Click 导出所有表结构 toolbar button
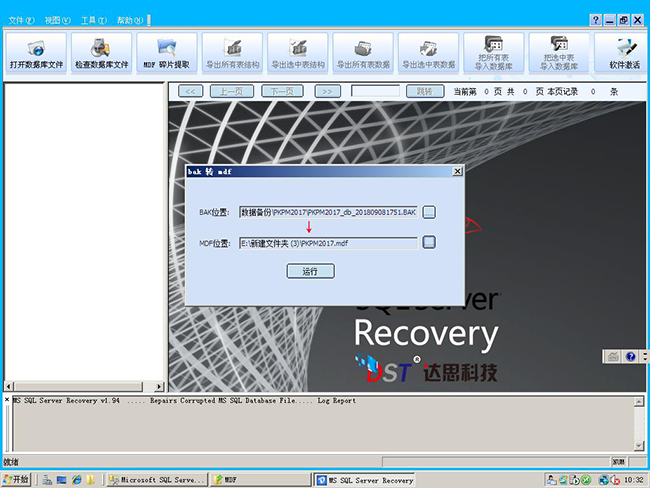 click(x=232, y=53)
